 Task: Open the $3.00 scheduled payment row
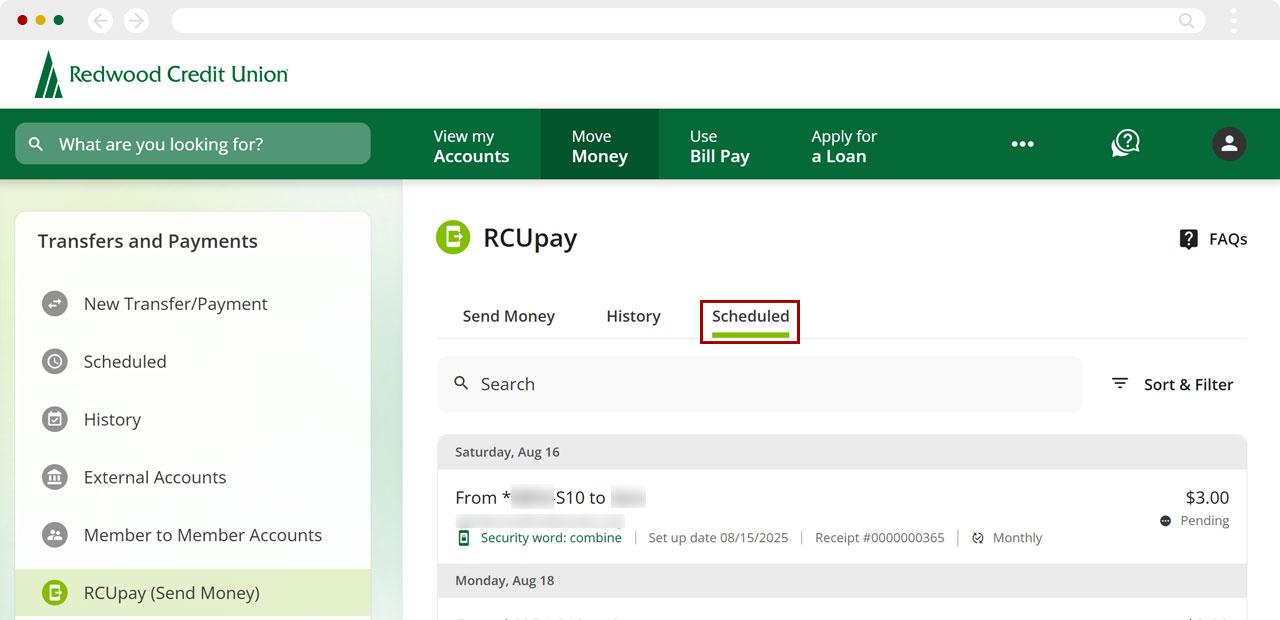[842, 516]
